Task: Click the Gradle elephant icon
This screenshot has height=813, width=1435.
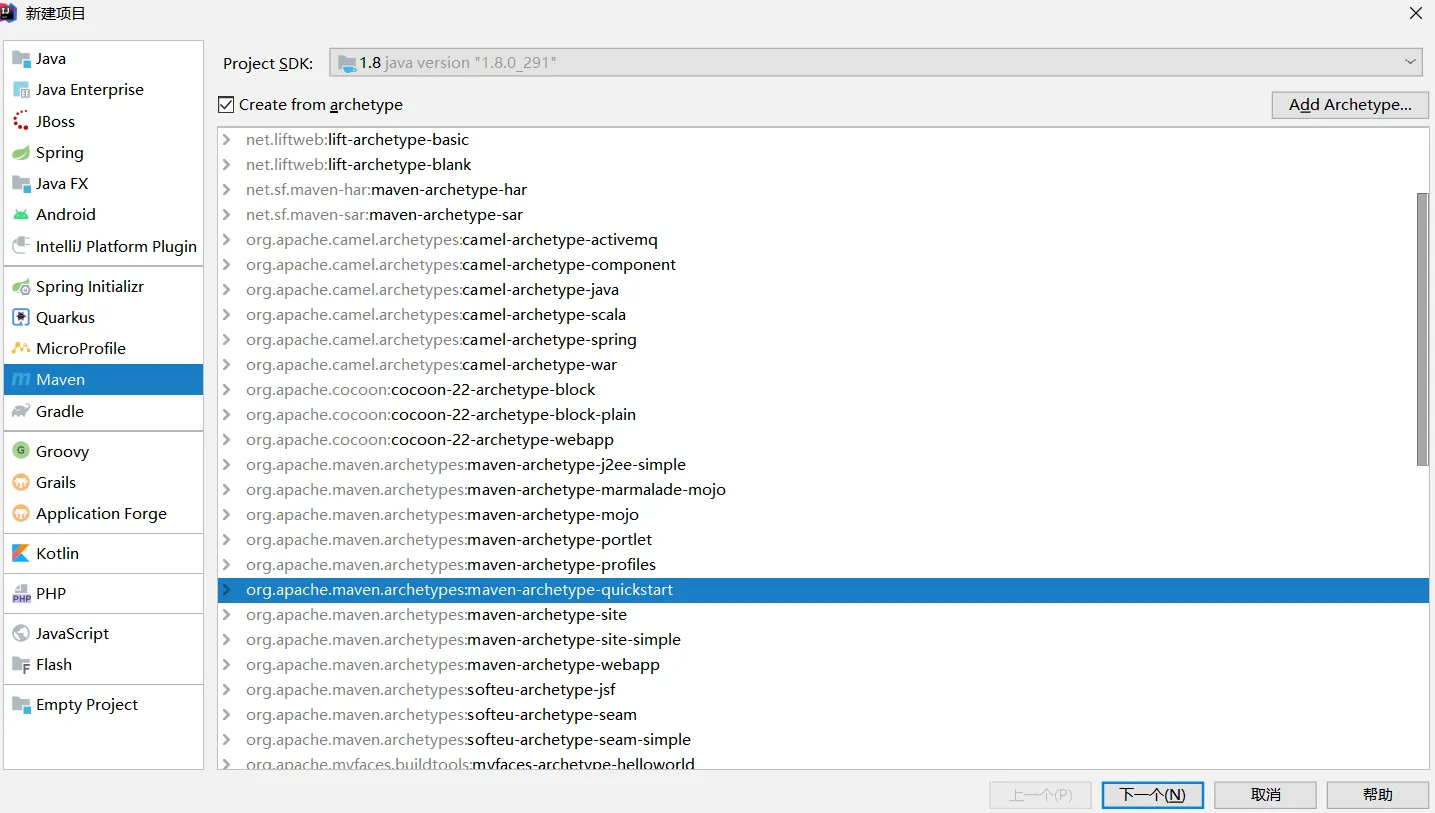Action: [21, 412]
